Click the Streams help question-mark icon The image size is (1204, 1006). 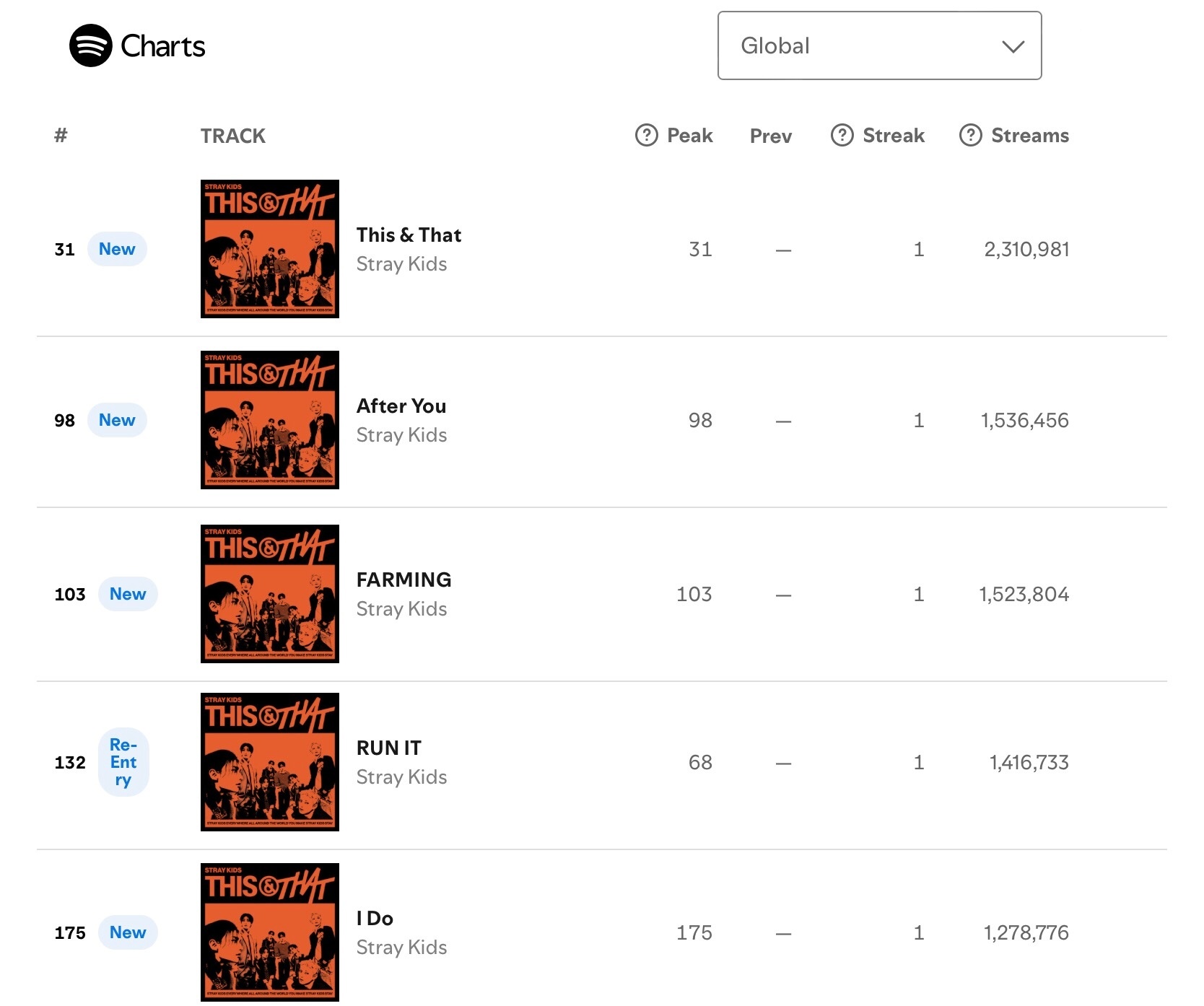tap(970, 135)
